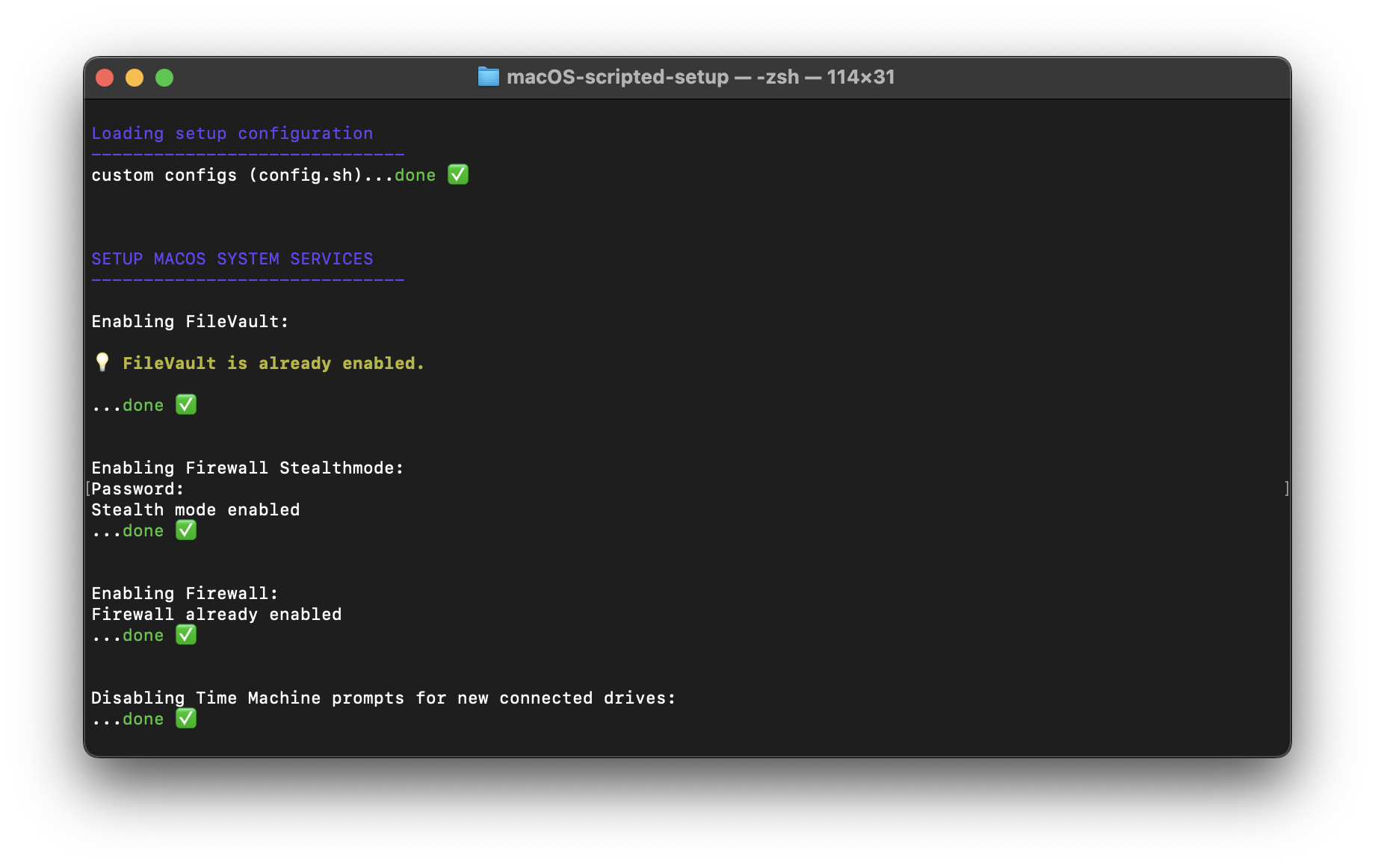This screenshot has height=868, width=1375.
Task: Click on the Password: prompt line
Action: 137,489
